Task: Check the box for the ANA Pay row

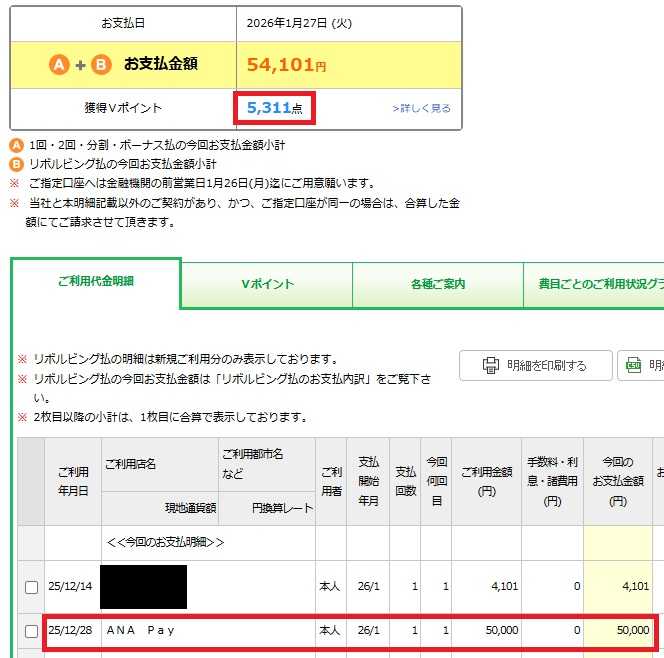Action: click(x=31, y=631)
